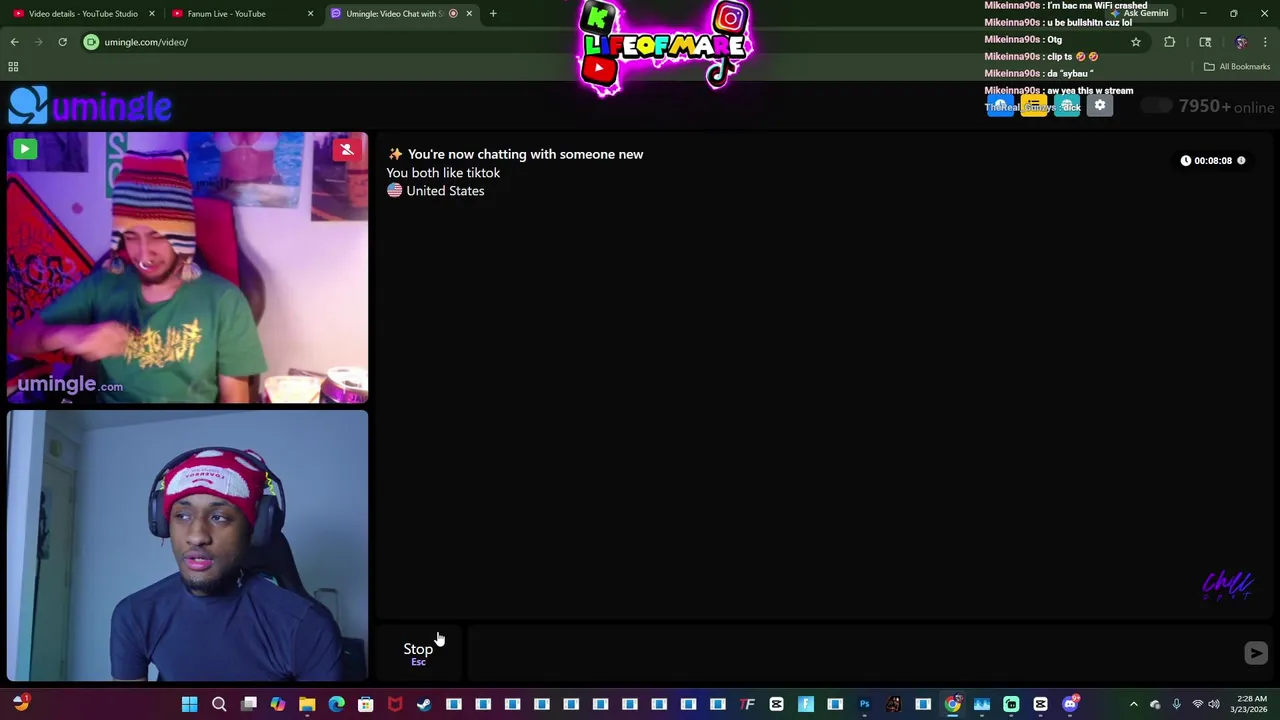Click the United States country text
Image resolution: width=1280 pixels, height=720 pixels.
[445, 191]
